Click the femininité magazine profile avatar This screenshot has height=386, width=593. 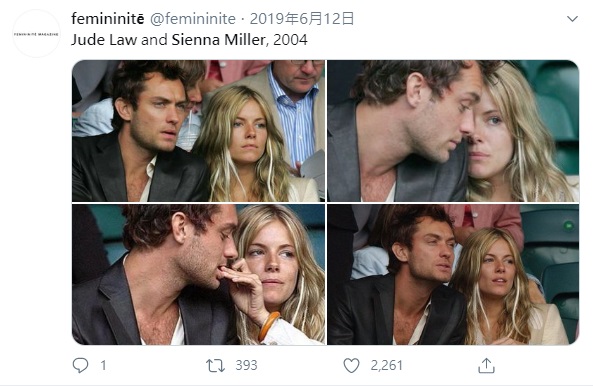(36, 34)
